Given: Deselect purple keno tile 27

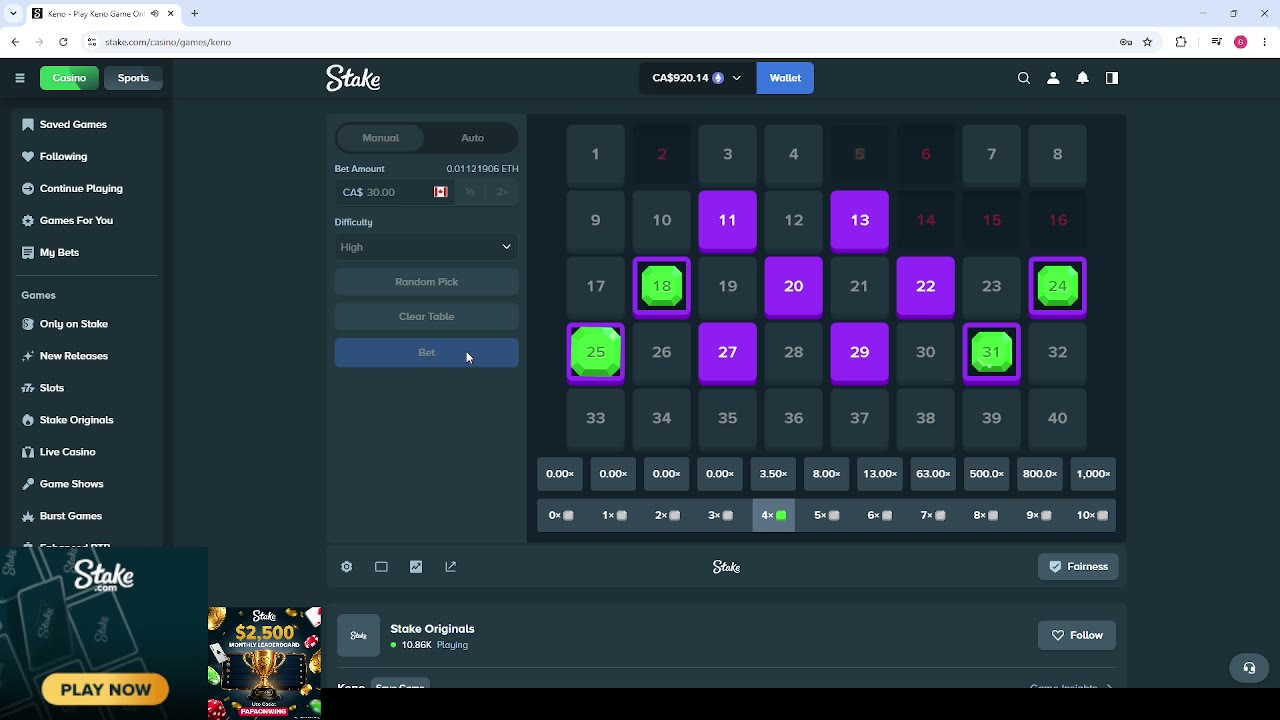Looking at the screenshot, I should [x=728, y=352].
